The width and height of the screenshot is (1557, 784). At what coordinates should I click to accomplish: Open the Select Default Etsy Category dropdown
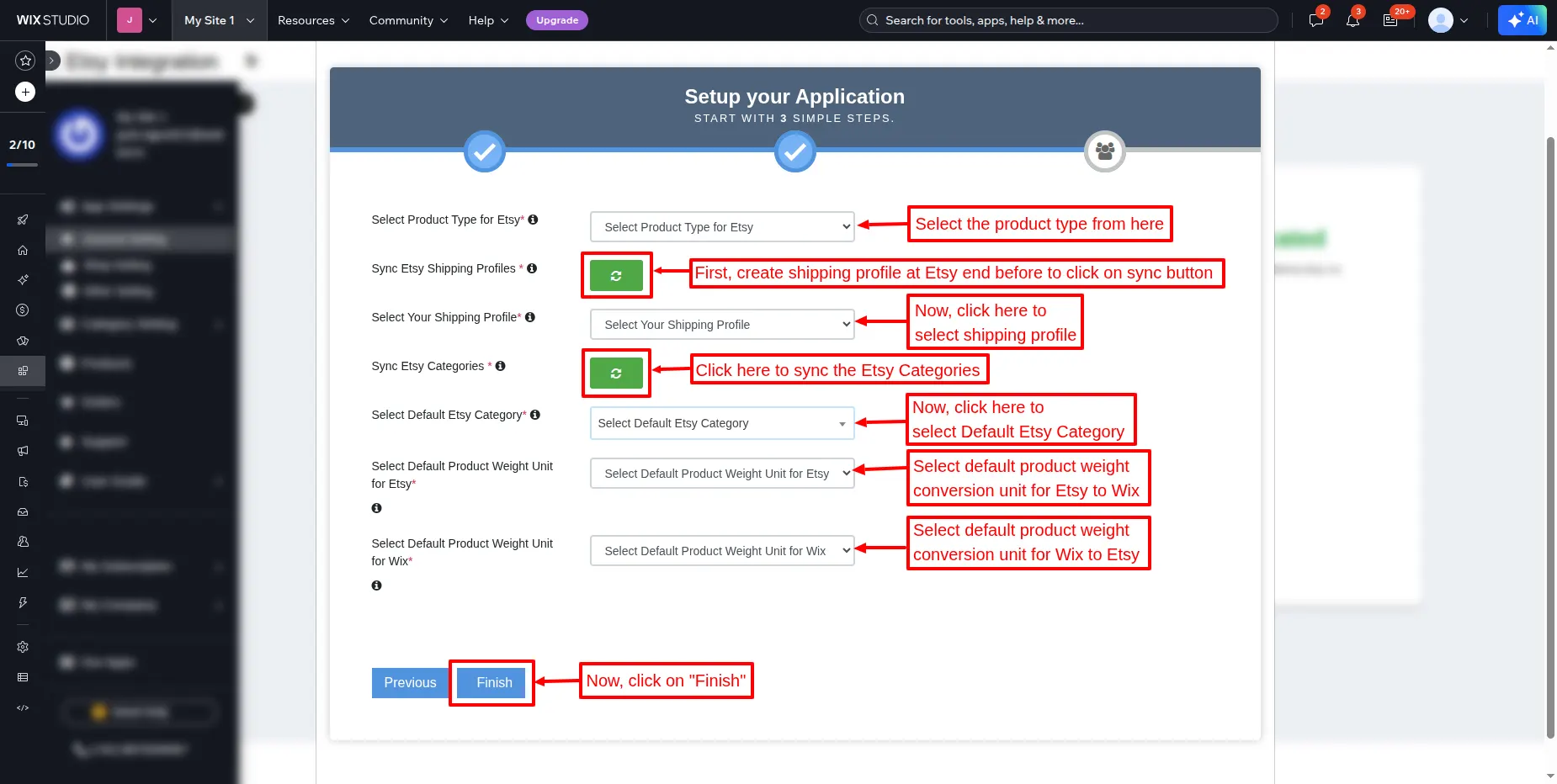click(722, 423)
